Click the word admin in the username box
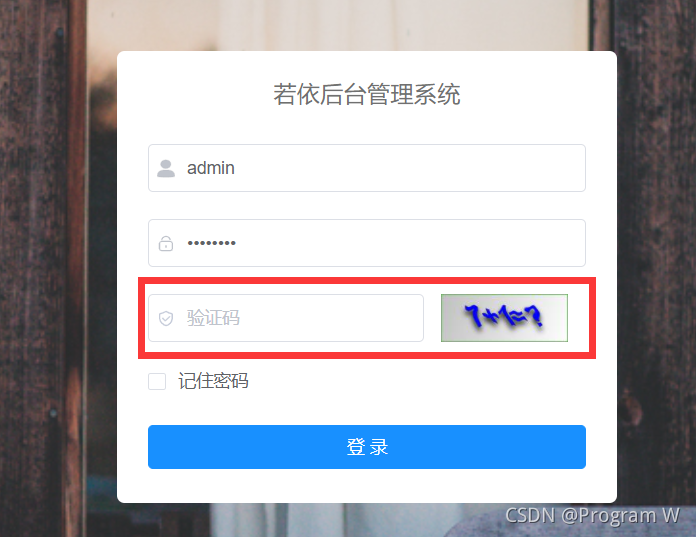 (x=211, y=168)
